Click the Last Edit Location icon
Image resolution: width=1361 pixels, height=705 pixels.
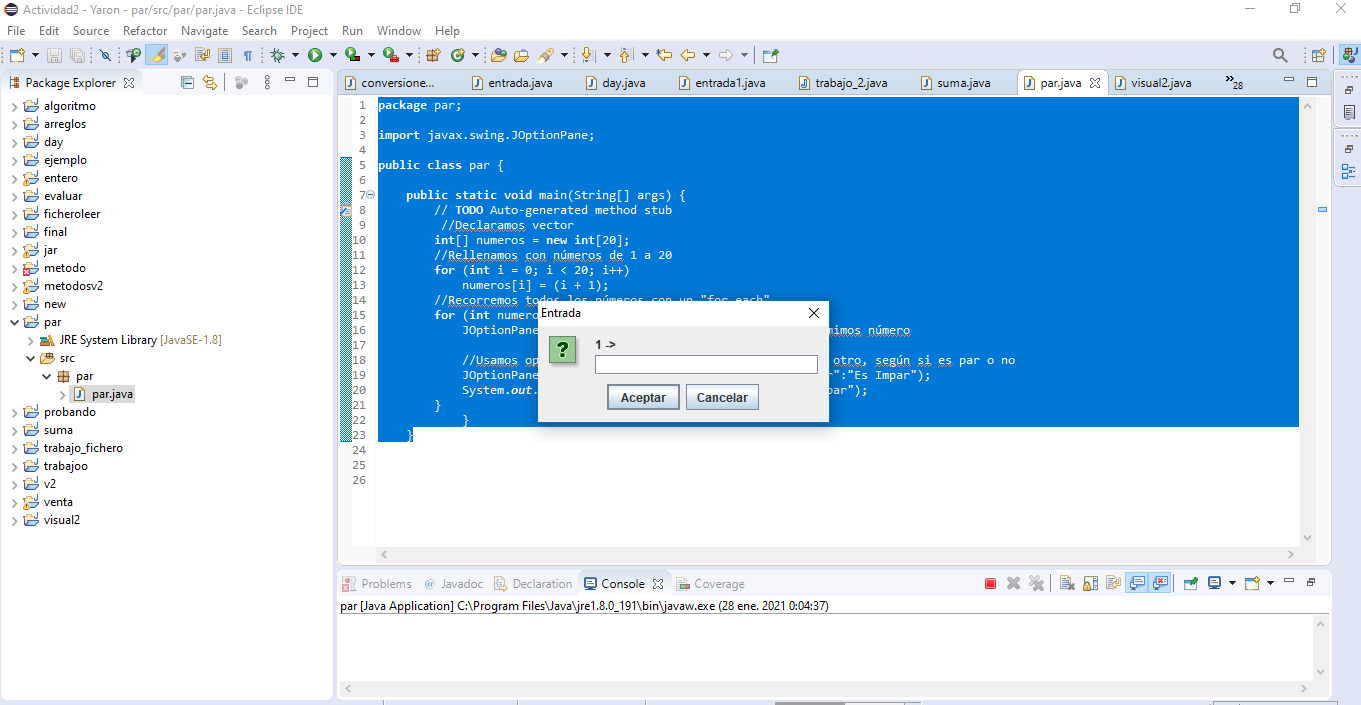(664, 55)
